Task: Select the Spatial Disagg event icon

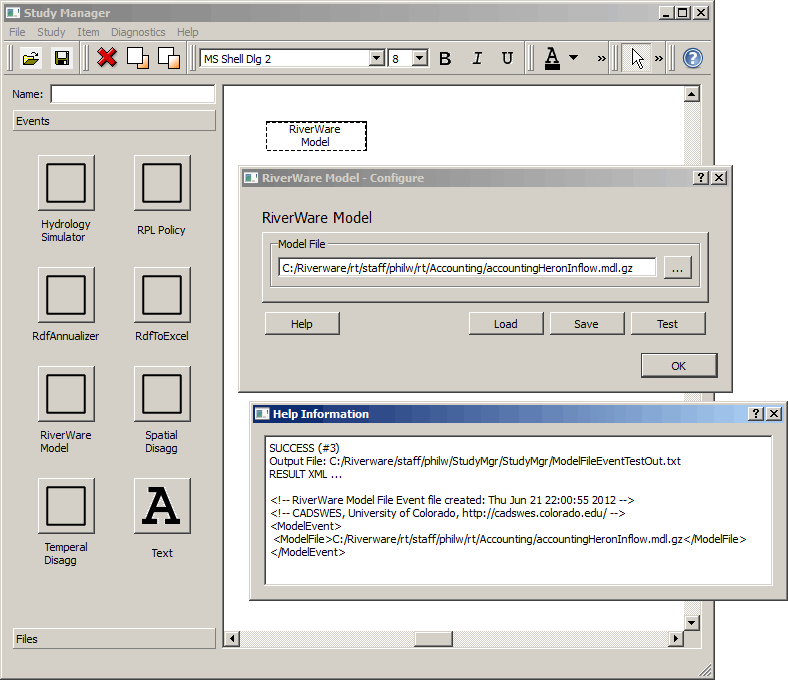Action: pyautogui.click(x=162, y=394)
